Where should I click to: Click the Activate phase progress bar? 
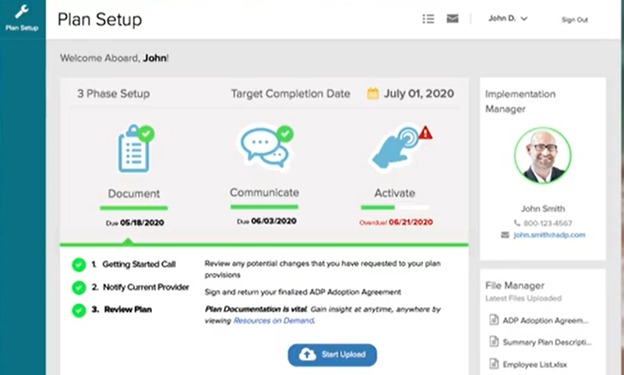coord(395,207)
